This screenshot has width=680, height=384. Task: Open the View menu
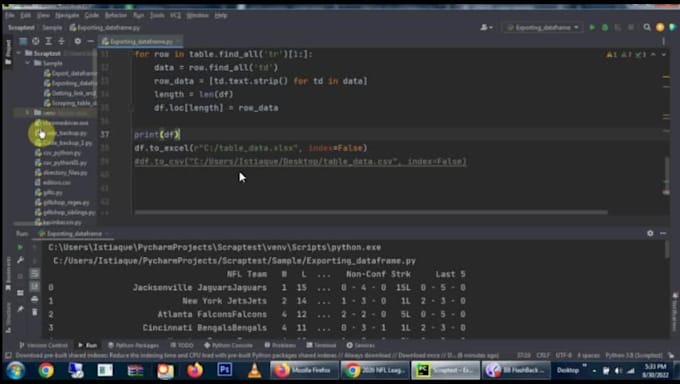[x=43, y=15]
